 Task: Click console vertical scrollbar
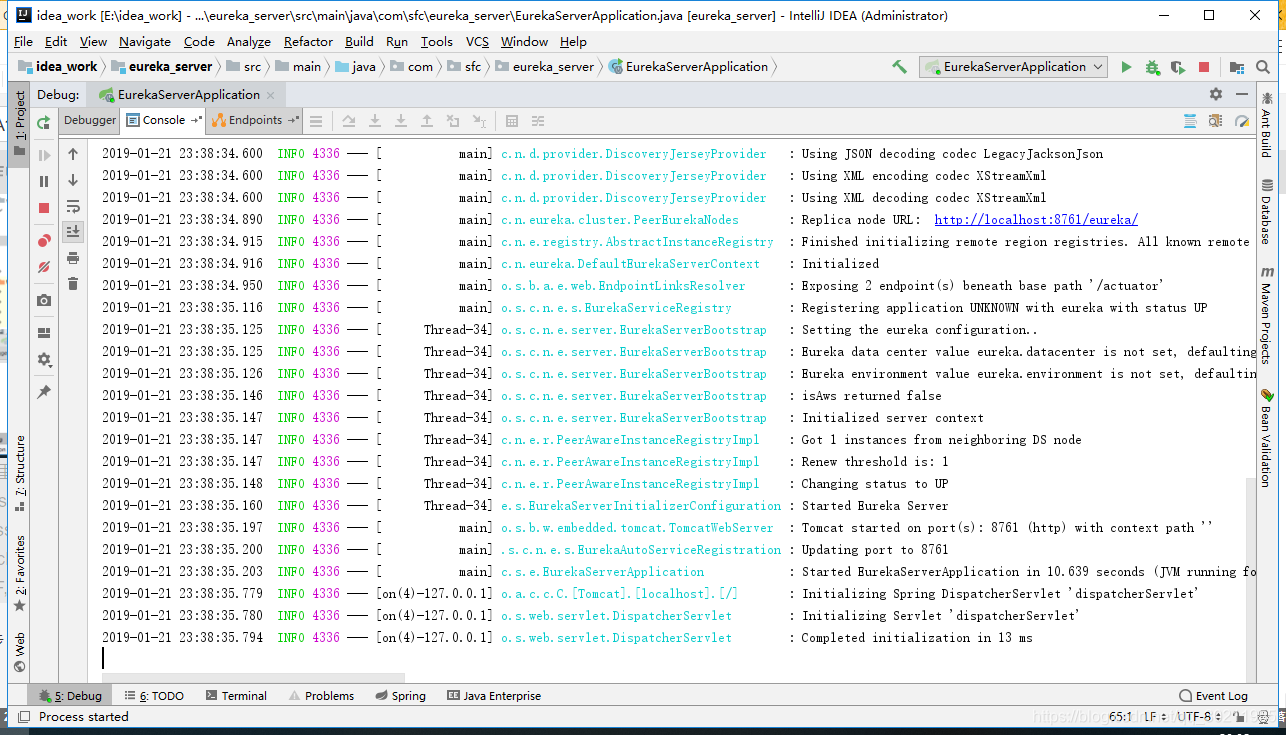click(x=1250, y=579)
